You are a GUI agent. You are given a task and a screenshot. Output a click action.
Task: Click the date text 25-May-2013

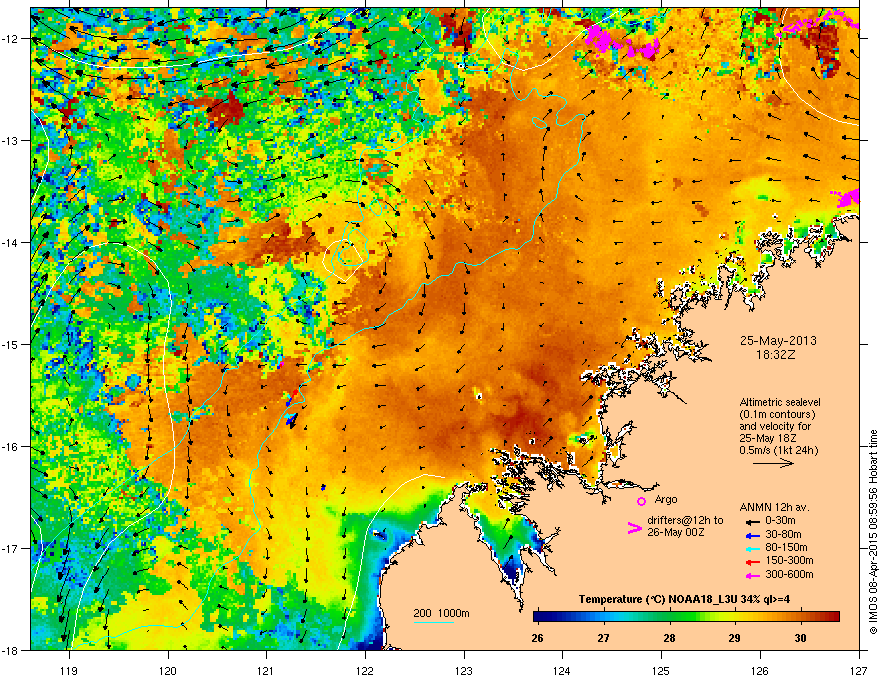click(778, 341)
